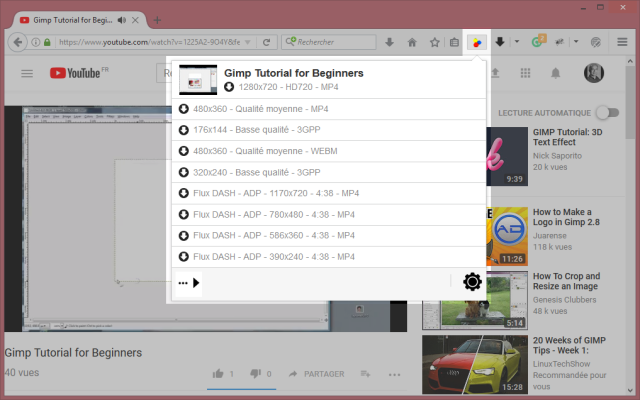
Task: Click the green extension icon with badge
Action: click(538, 41)
